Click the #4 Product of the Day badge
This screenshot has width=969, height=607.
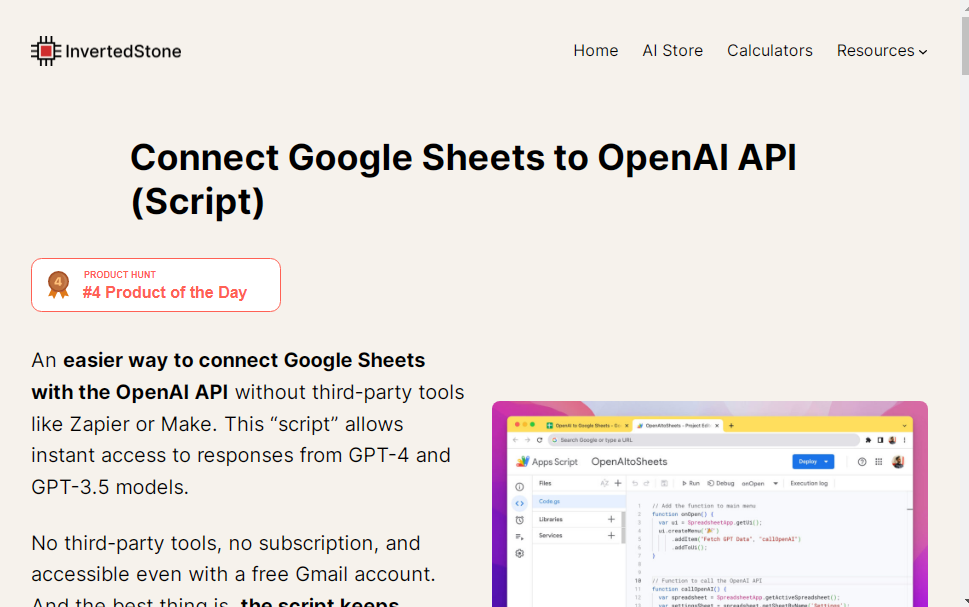(155, 284)
